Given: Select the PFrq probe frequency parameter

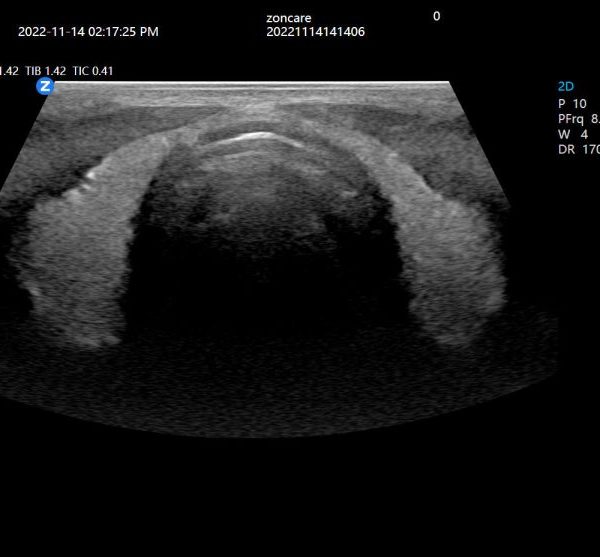Looking at the screenshot, I should (x=577, y=118).
